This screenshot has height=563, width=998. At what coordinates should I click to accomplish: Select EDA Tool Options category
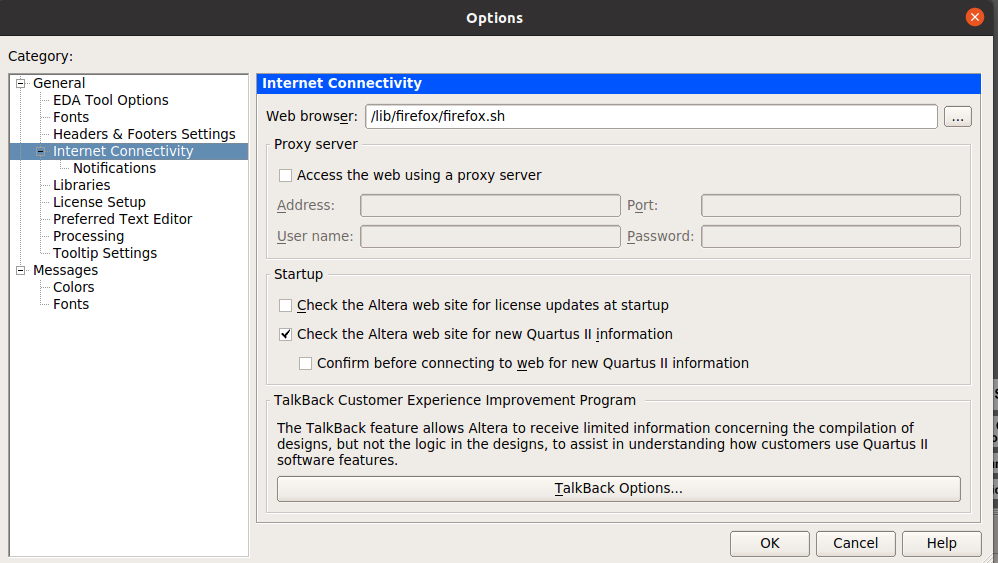point(110,100)
